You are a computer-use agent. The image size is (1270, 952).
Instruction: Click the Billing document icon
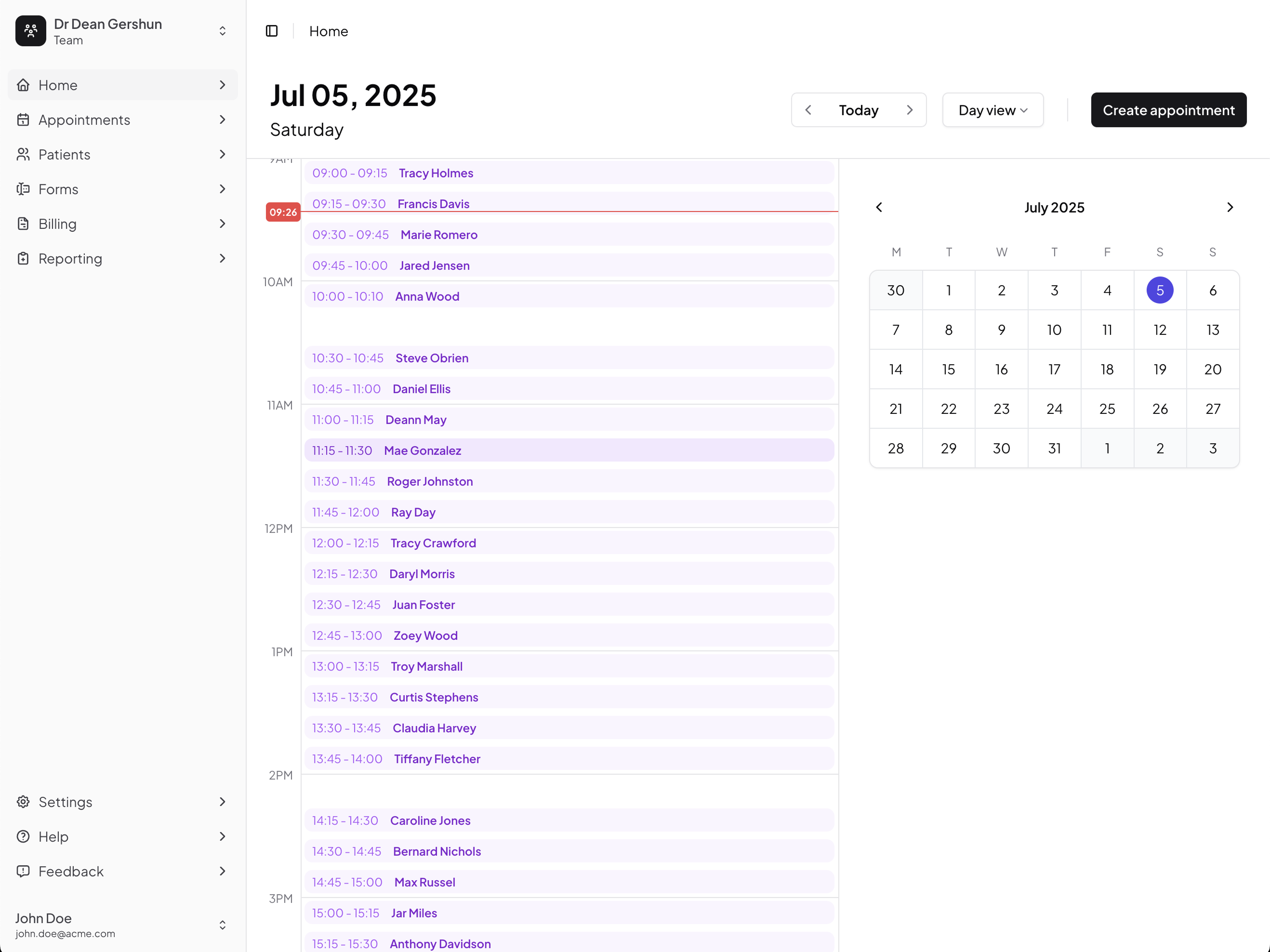coord(23,224)
